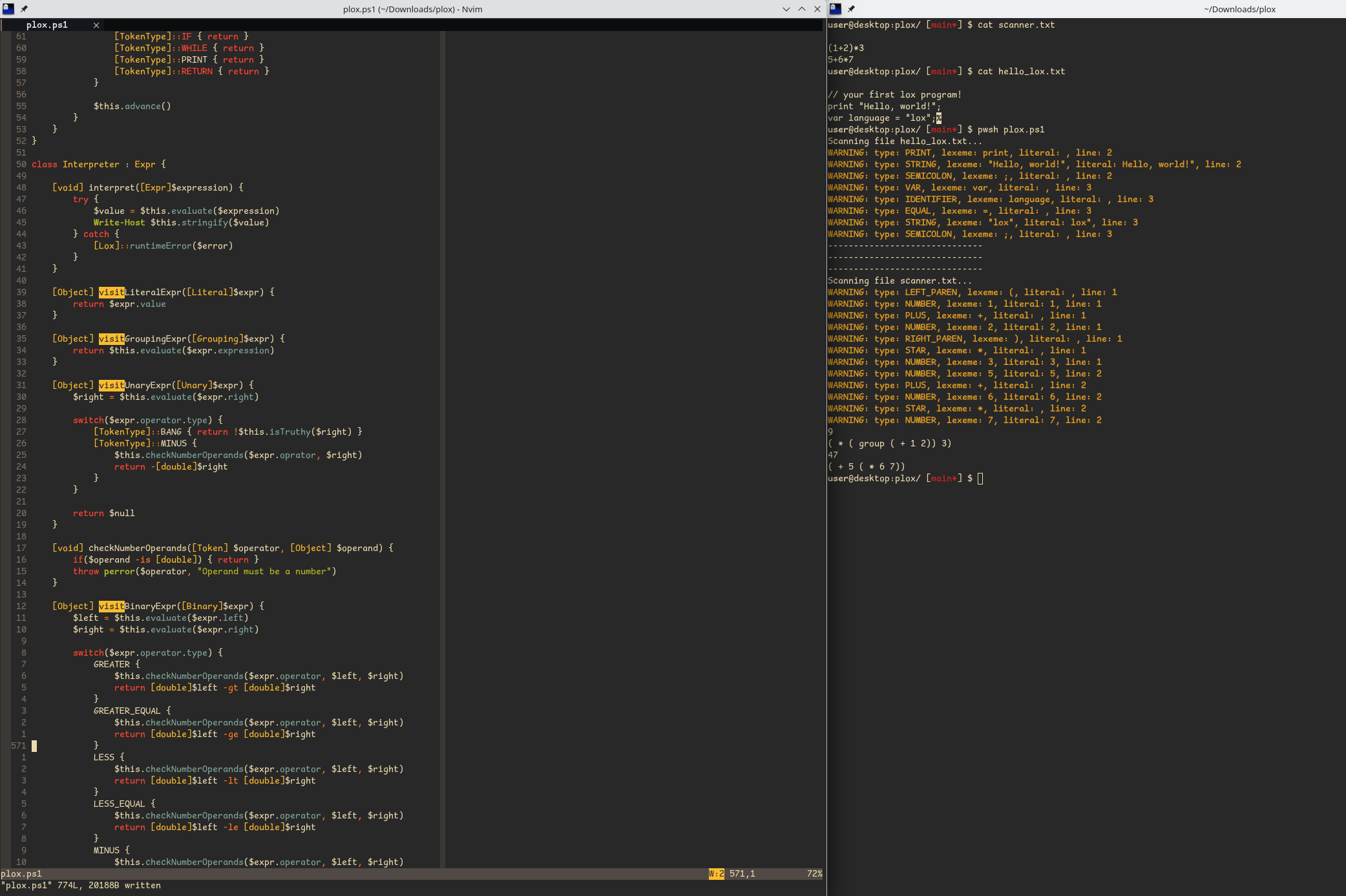This screenshot has width=1346, height=896.
Task: Click the 'return -[double]$right' line
Action: [171, 467]
